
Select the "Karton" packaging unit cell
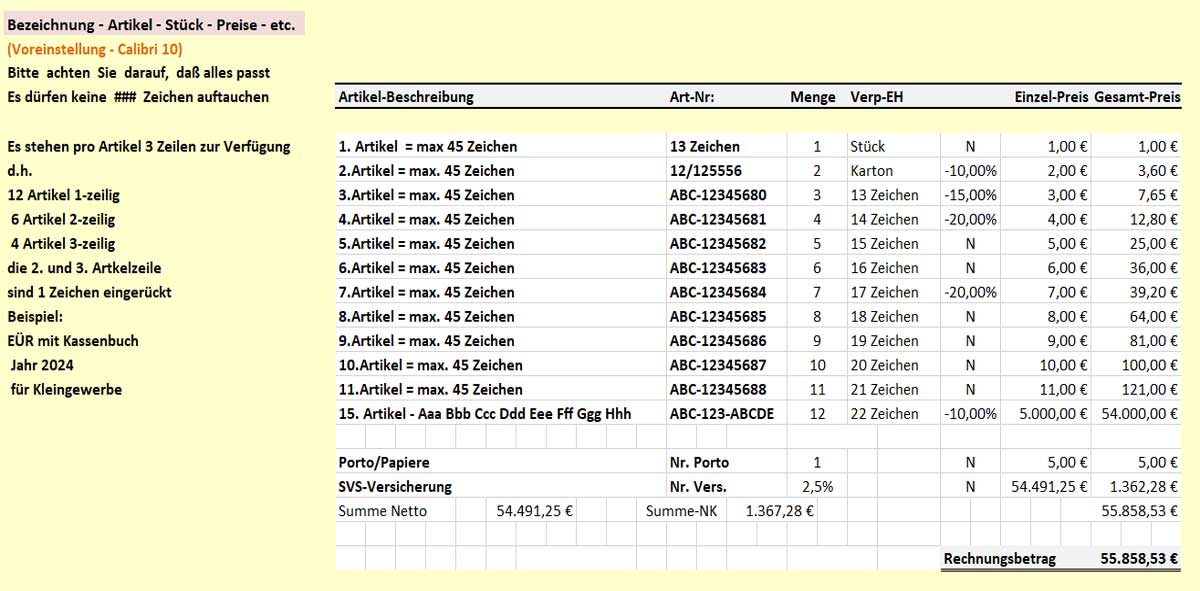tap(872, 171)
